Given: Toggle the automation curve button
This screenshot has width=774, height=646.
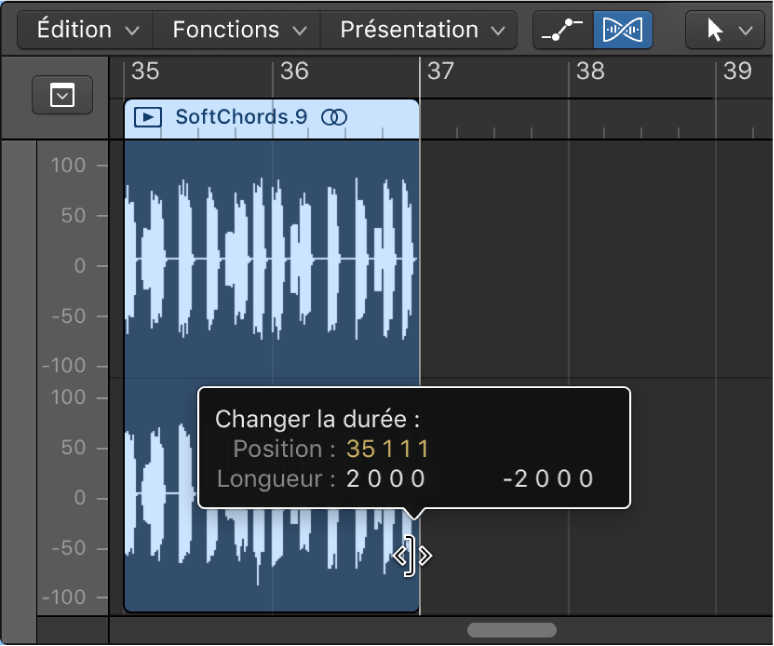Looking at the screenshot, I should pos(563,30).
